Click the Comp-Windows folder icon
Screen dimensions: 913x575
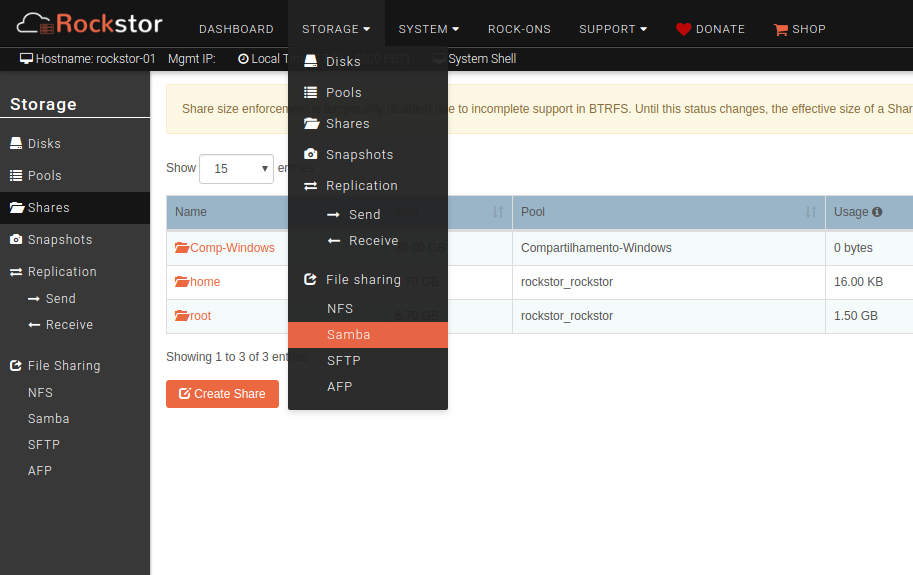point(182,247)
